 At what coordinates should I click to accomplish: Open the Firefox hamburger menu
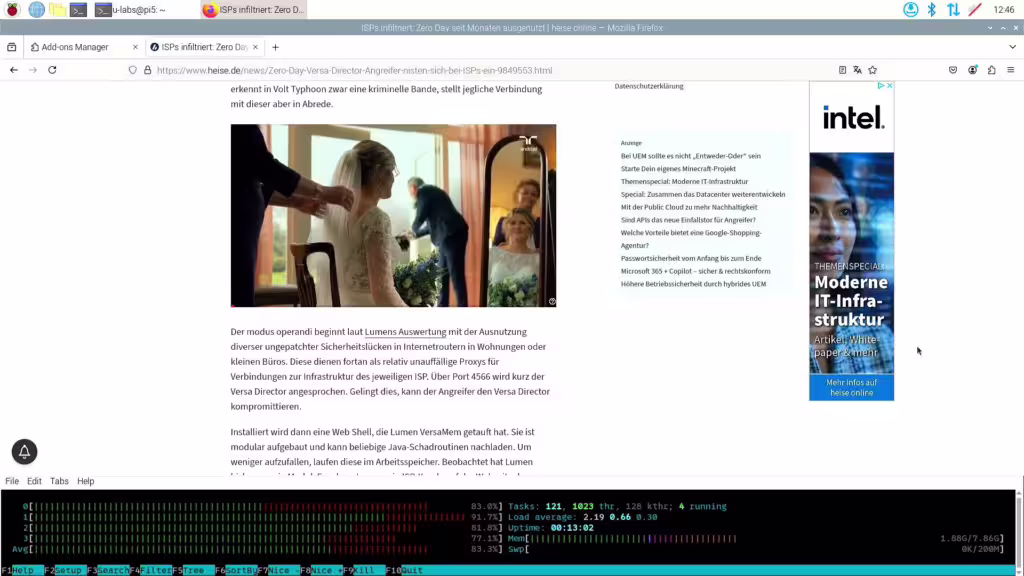pos(1010,70)
